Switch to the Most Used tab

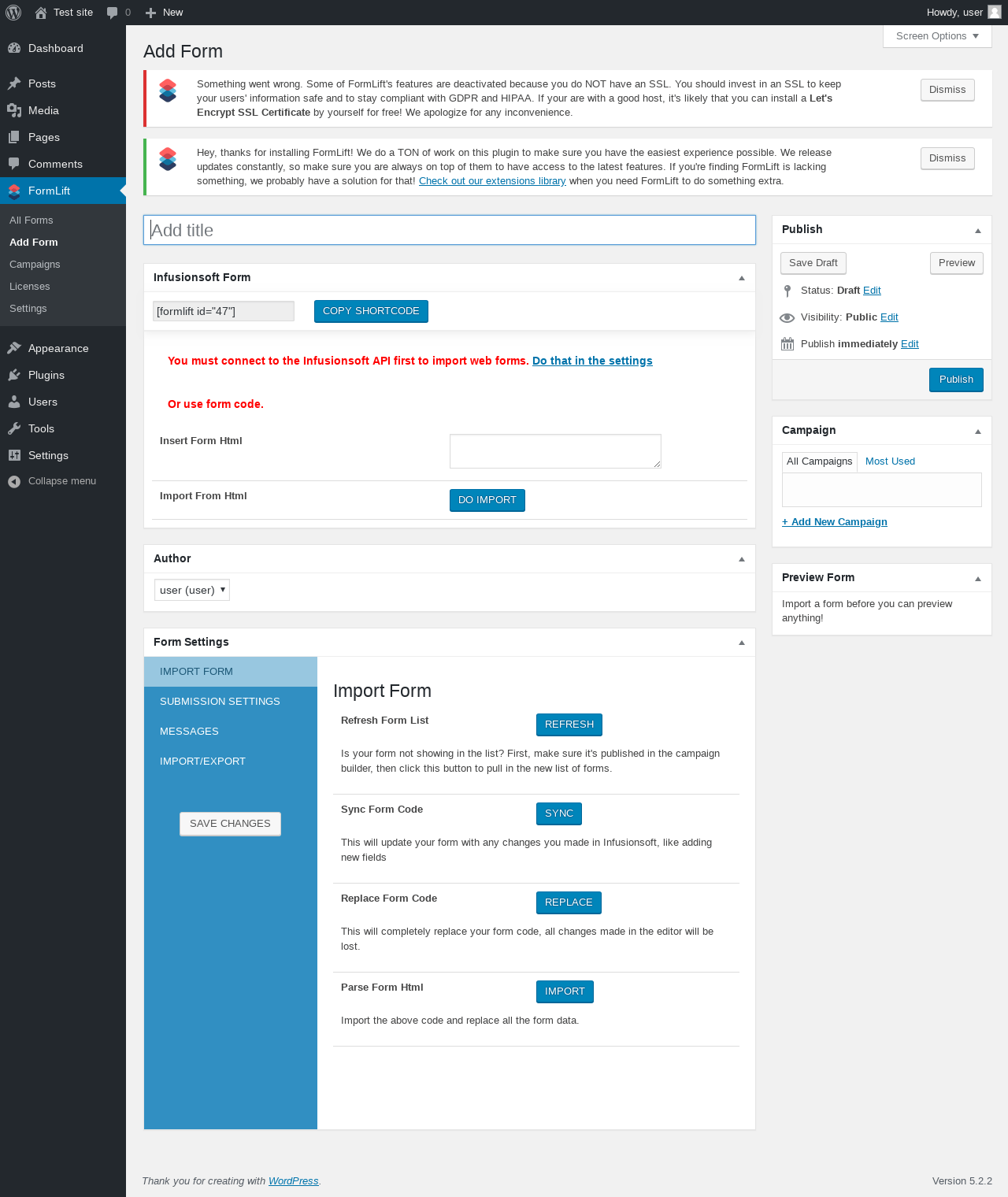click(x=891, y=461)
